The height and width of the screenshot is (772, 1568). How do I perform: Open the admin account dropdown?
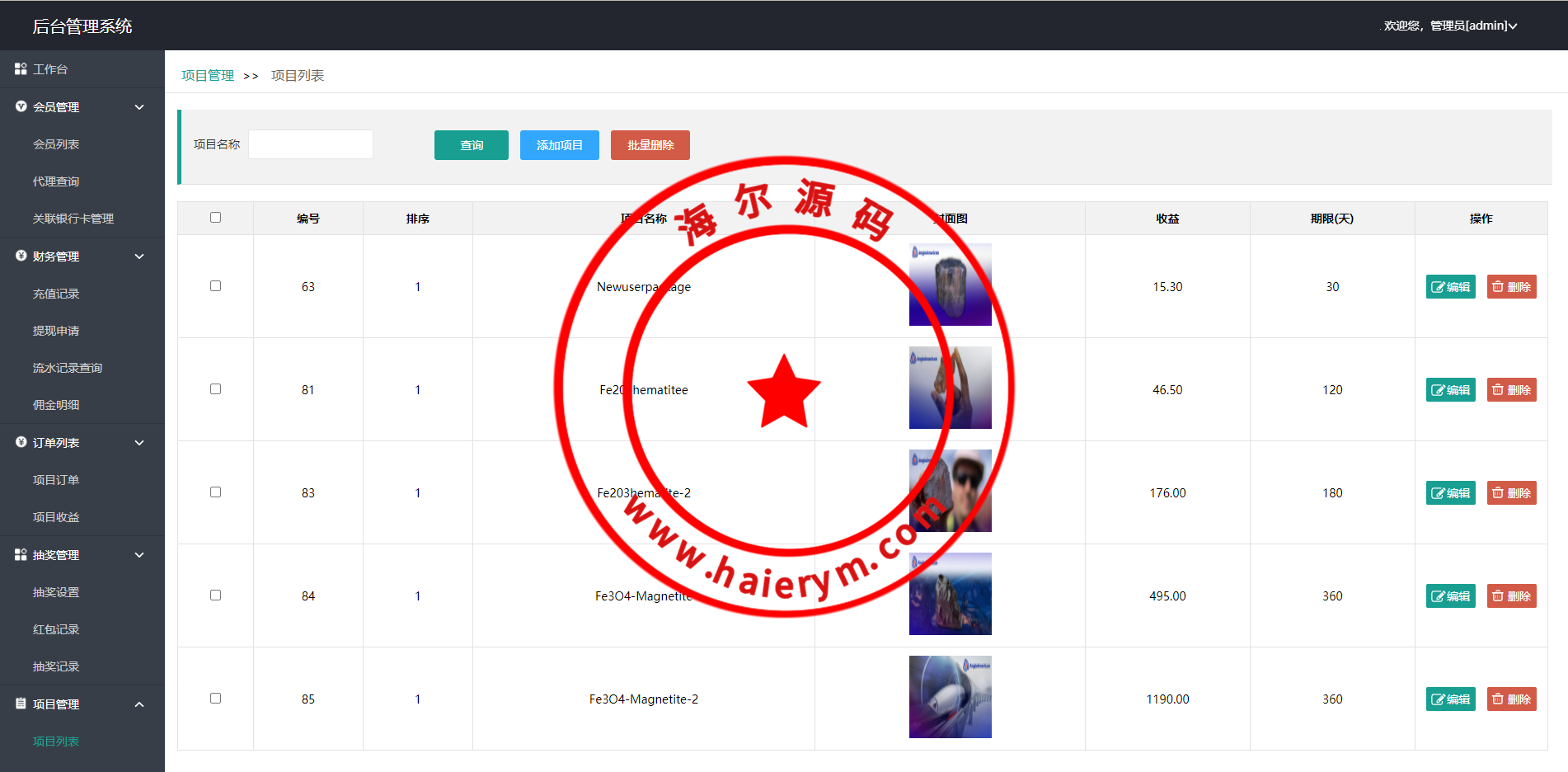[x=1450, y=26]
